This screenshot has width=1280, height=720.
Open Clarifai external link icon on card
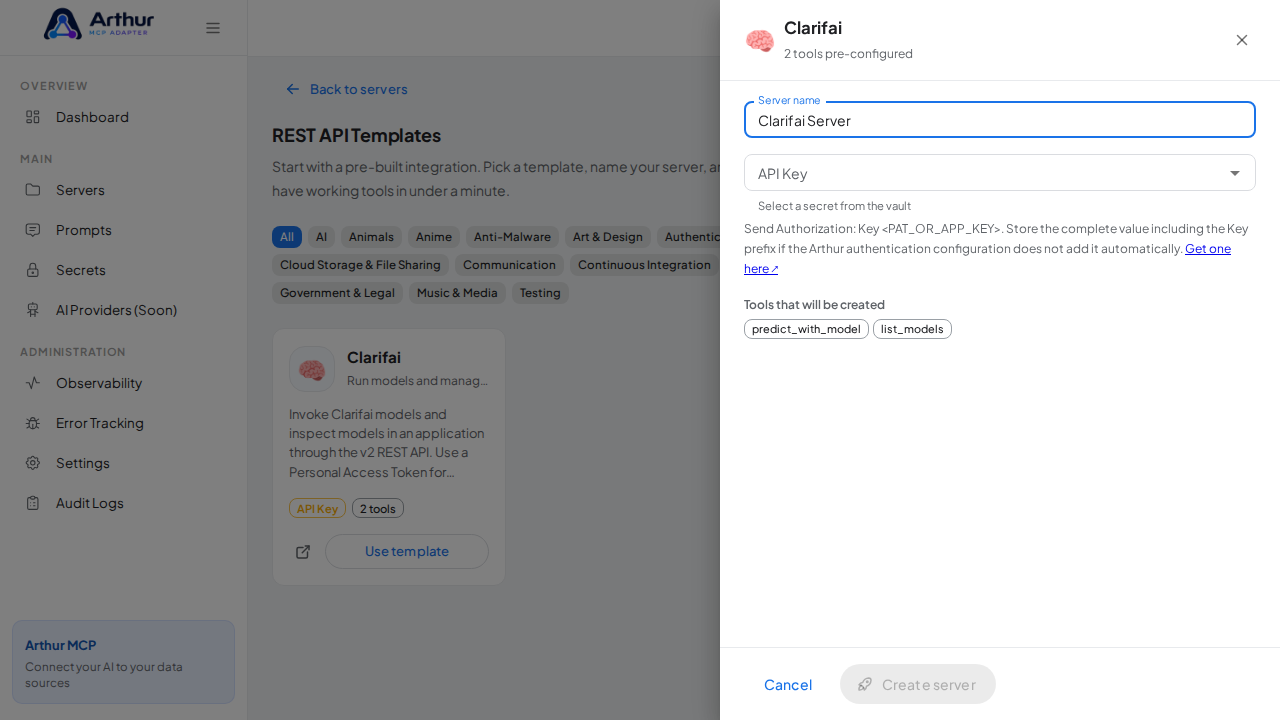click(x=303, y=552)
